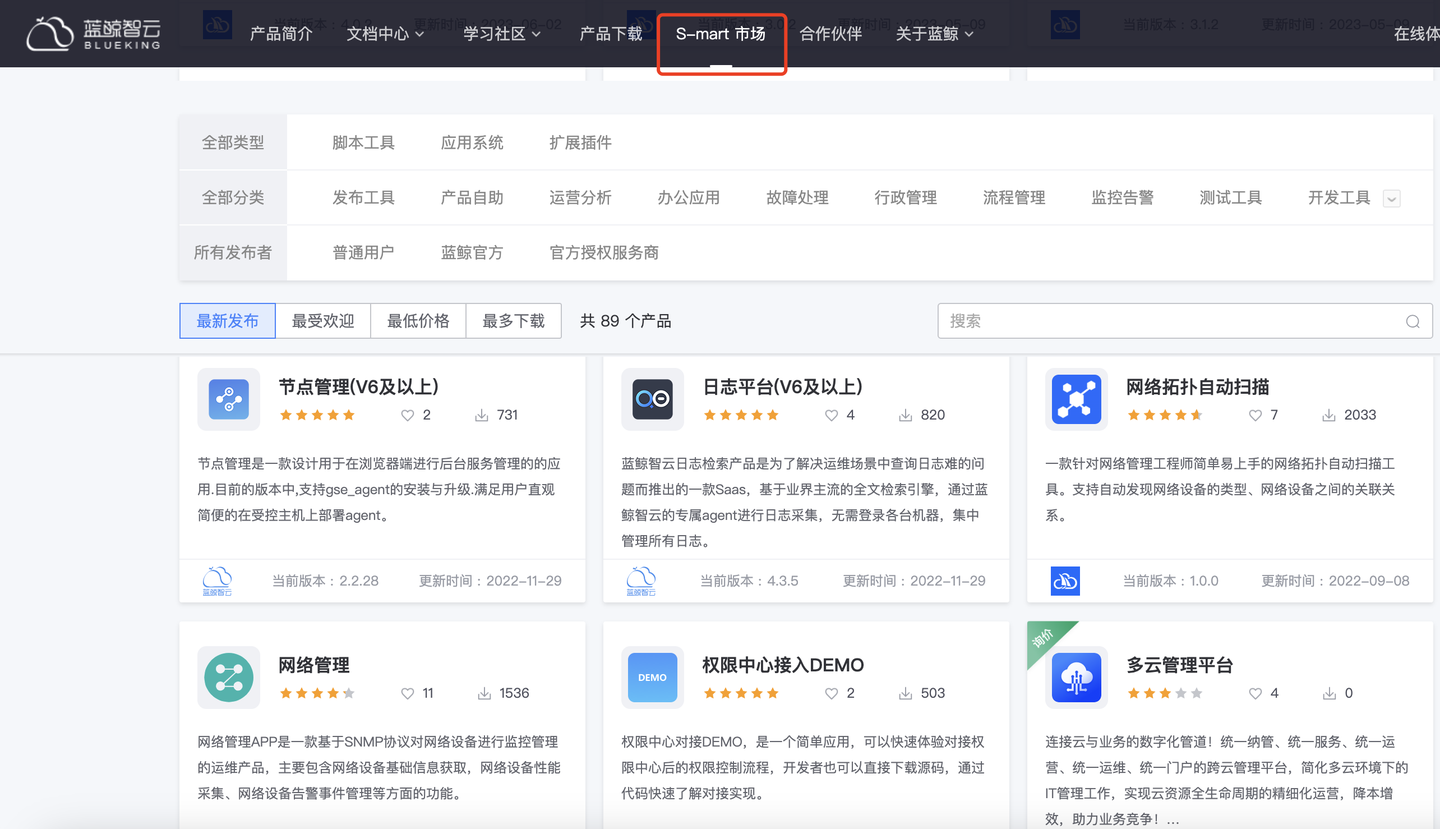Filter publishers by 官方授权服务商

[605, 253]
